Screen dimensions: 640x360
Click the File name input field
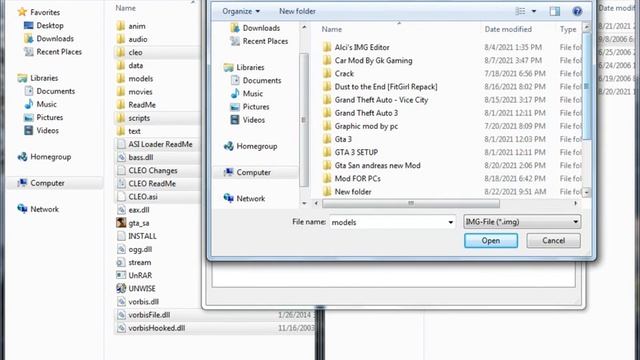388,222
